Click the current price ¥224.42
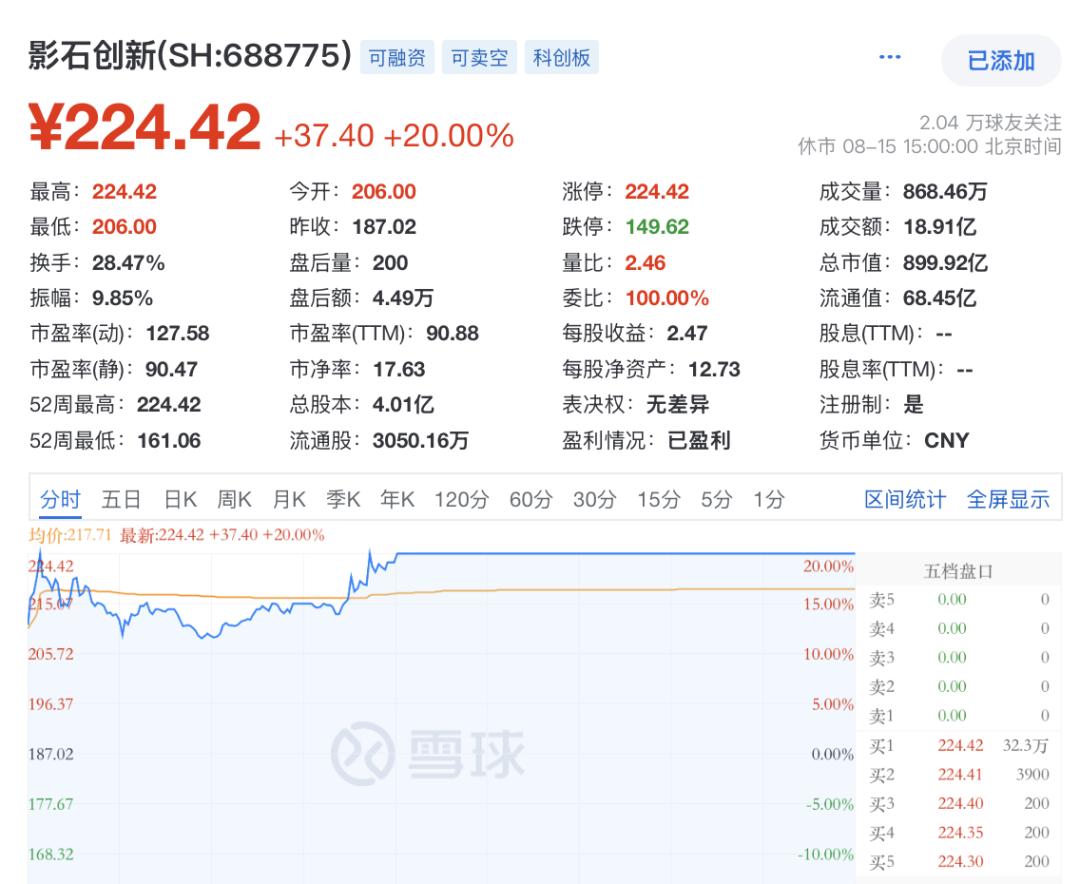Image resolution: width=1080 pixels, height=884 pixels. pyautogui.click(x=145, y=127)
